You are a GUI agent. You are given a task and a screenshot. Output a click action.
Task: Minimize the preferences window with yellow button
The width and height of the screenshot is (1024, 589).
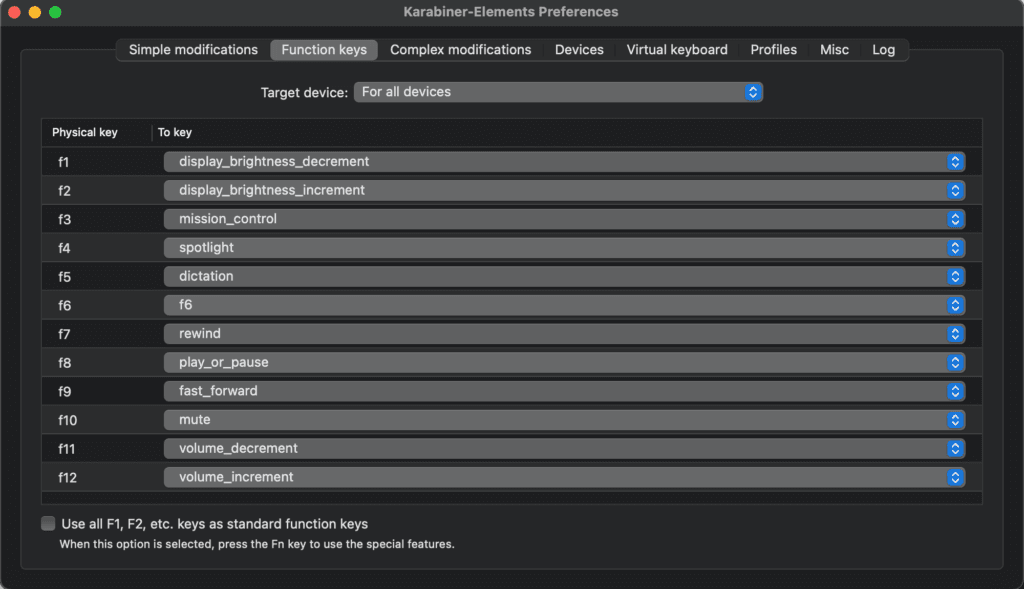coord(35,12)
